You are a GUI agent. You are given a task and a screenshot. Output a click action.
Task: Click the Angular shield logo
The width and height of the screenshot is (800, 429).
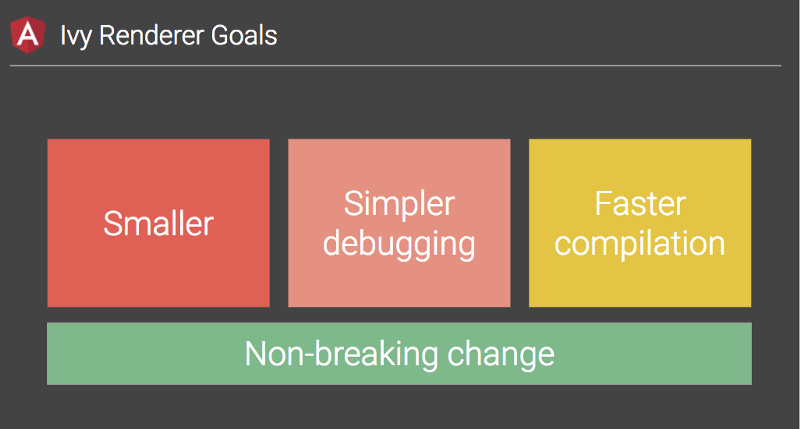pyautogui.click(x=27, y=36)
